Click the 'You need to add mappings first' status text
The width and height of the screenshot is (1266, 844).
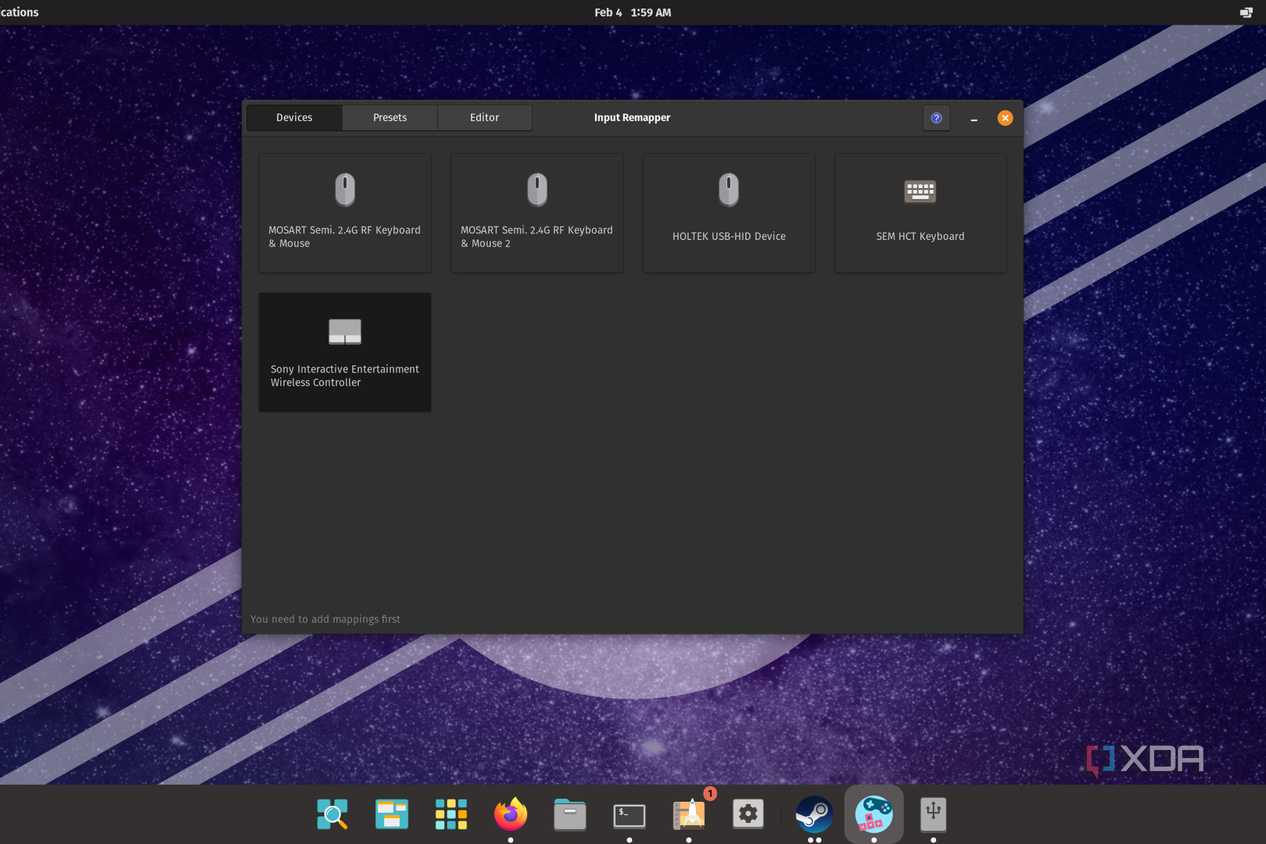click(x=325, y=619)
